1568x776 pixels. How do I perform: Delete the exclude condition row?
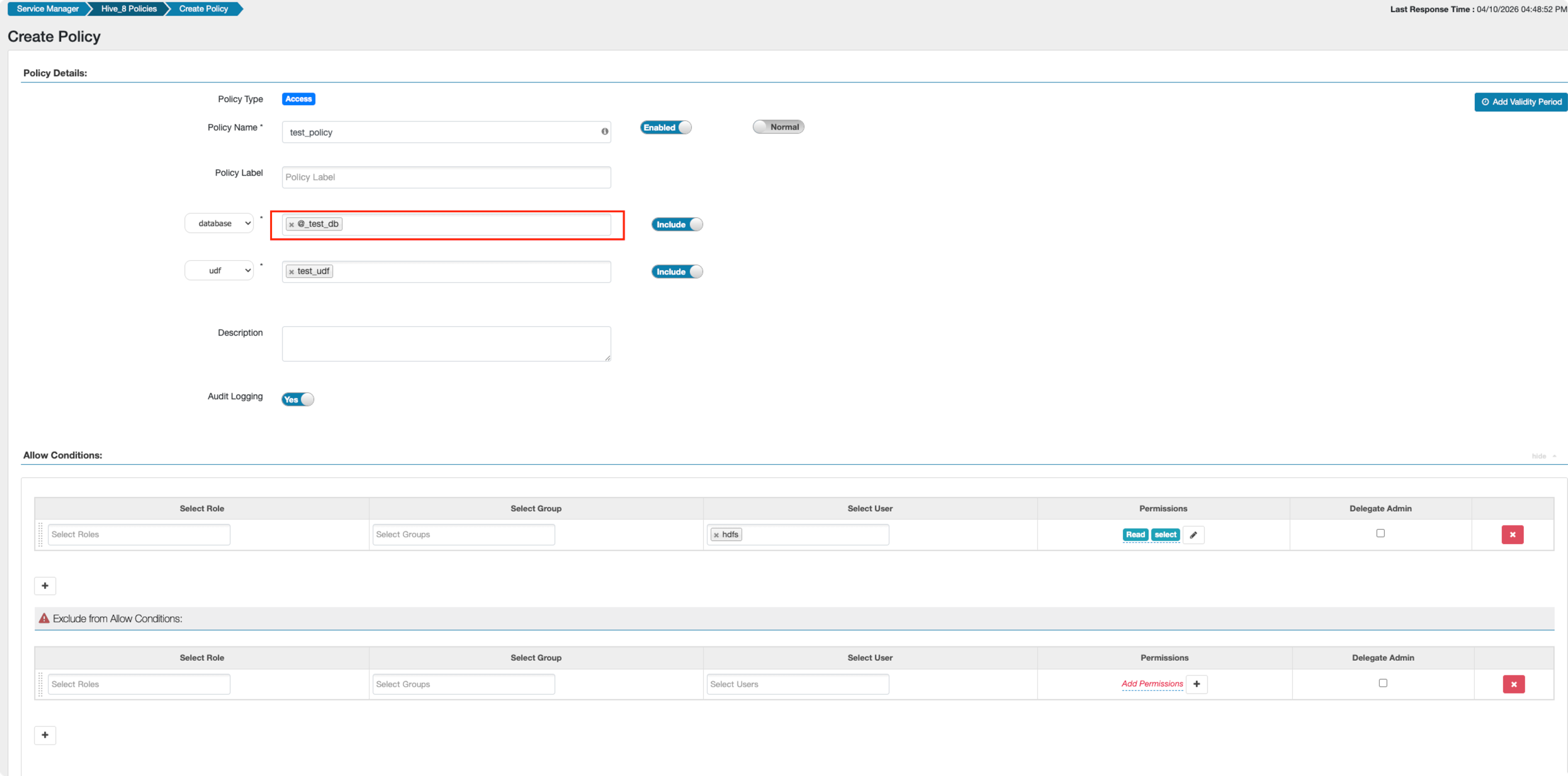(x=1513, y=684)
